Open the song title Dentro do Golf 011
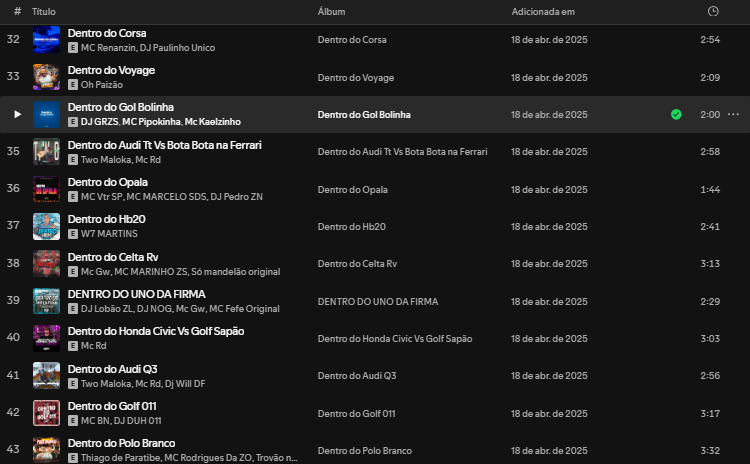Viewport: 750px width, 464px height. pos(112,406)
